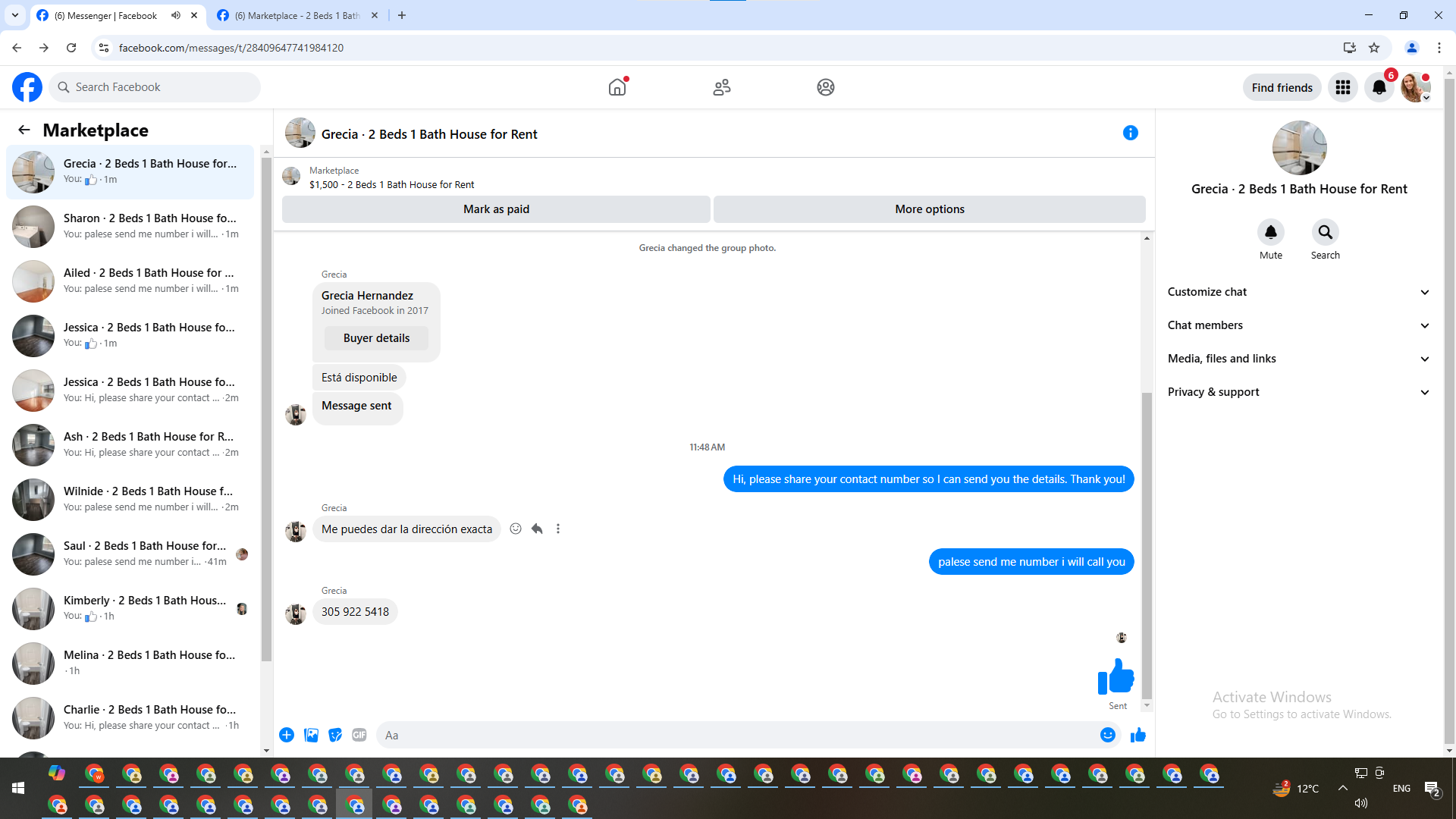Open the tab search dropdown arrow
1456x819 pixels.
pos(15,15)
